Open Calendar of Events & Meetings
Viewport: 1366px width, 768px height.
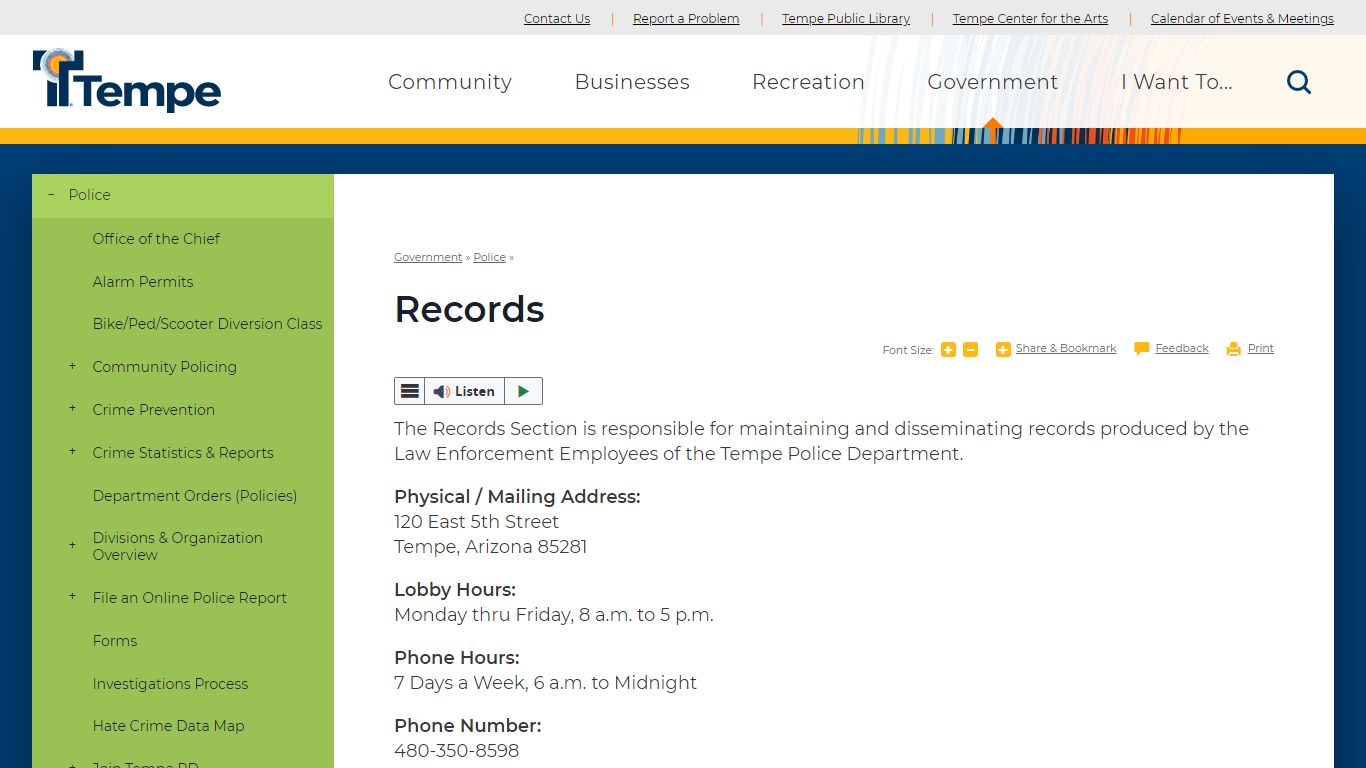[1242, 18]
